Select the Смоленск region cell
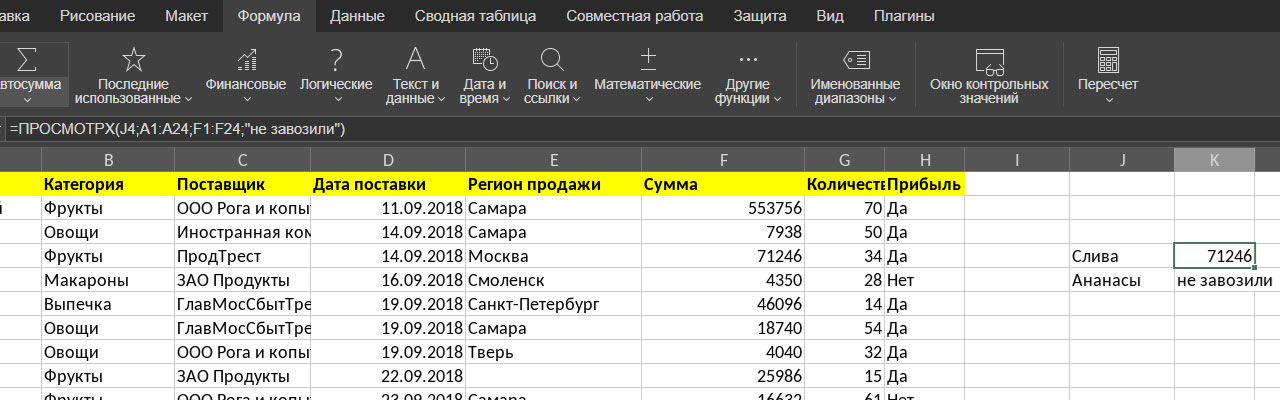The width and height of the screenshot is (1280, 400). (x=553, y=280)
